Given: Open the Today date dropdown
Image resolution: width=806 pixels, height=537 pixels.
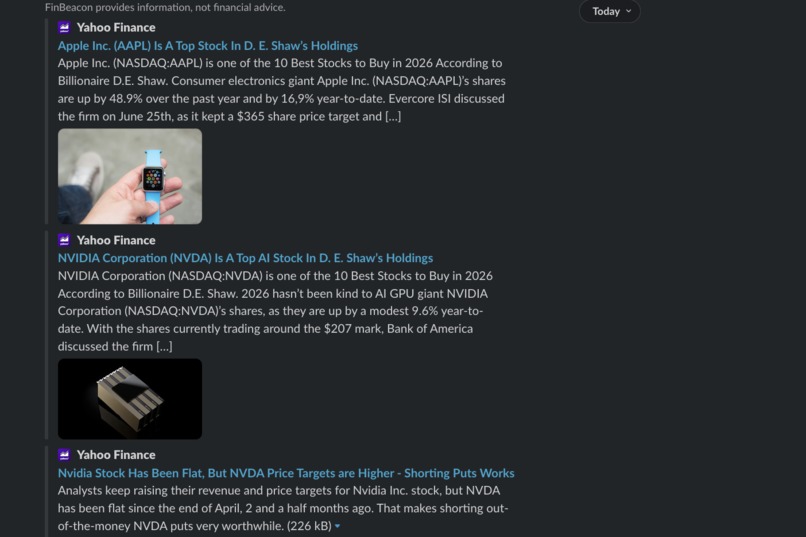Looking at the screenshot, I should click(x=610, y=11).
